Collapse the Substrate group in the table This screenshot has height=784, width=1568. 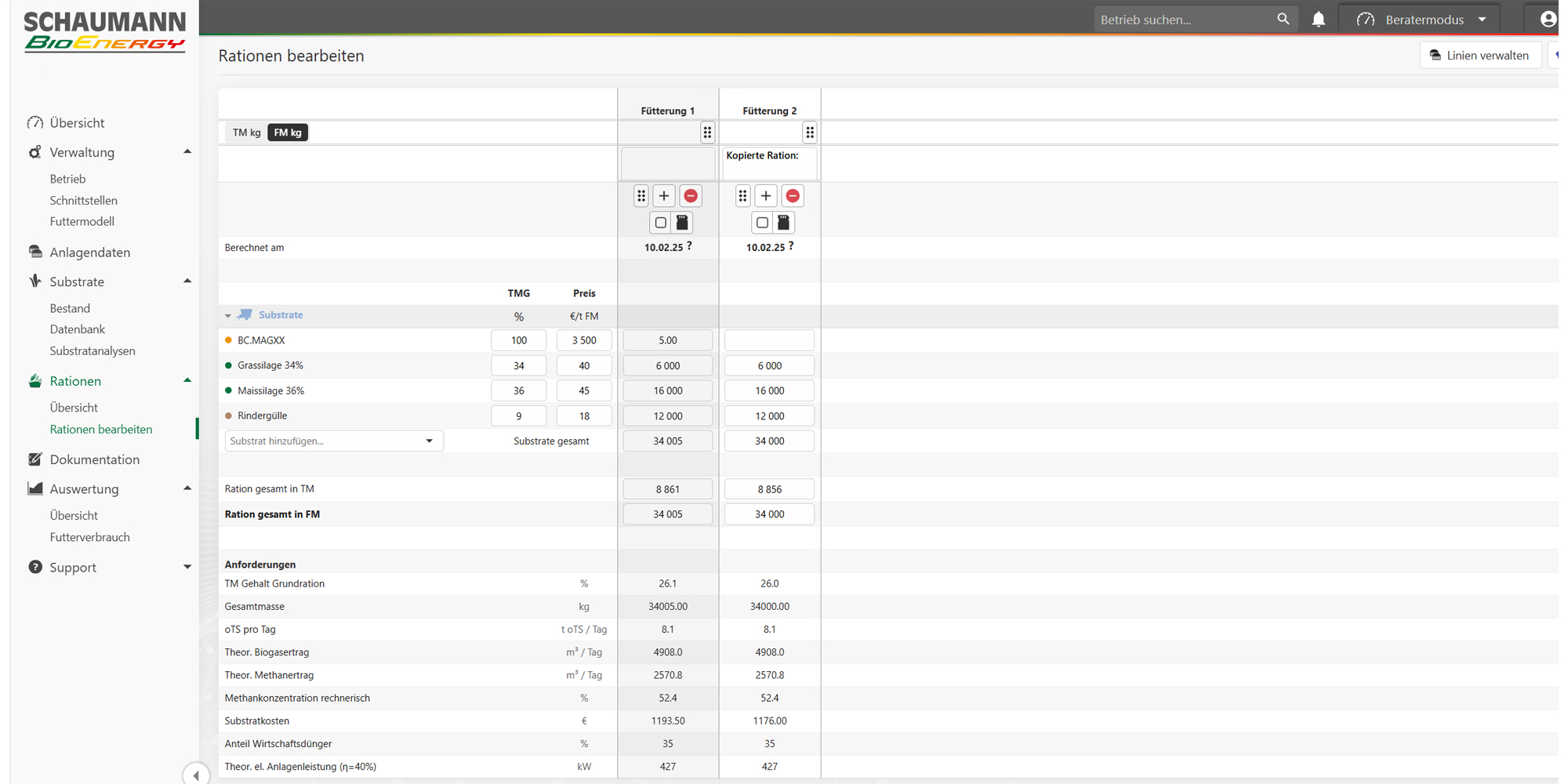tap(228, 316)
